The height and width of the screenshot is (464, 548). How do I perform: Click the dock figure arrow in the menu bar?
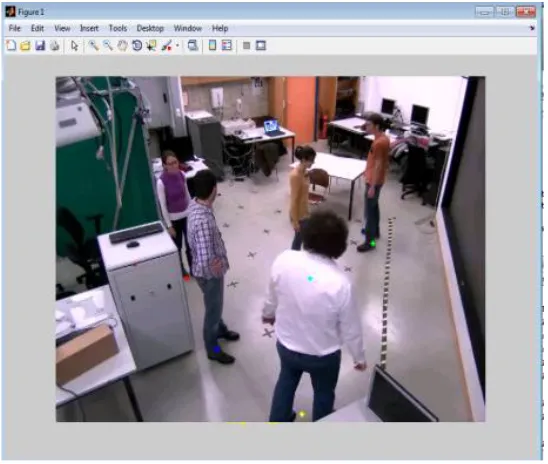(532, 28)
